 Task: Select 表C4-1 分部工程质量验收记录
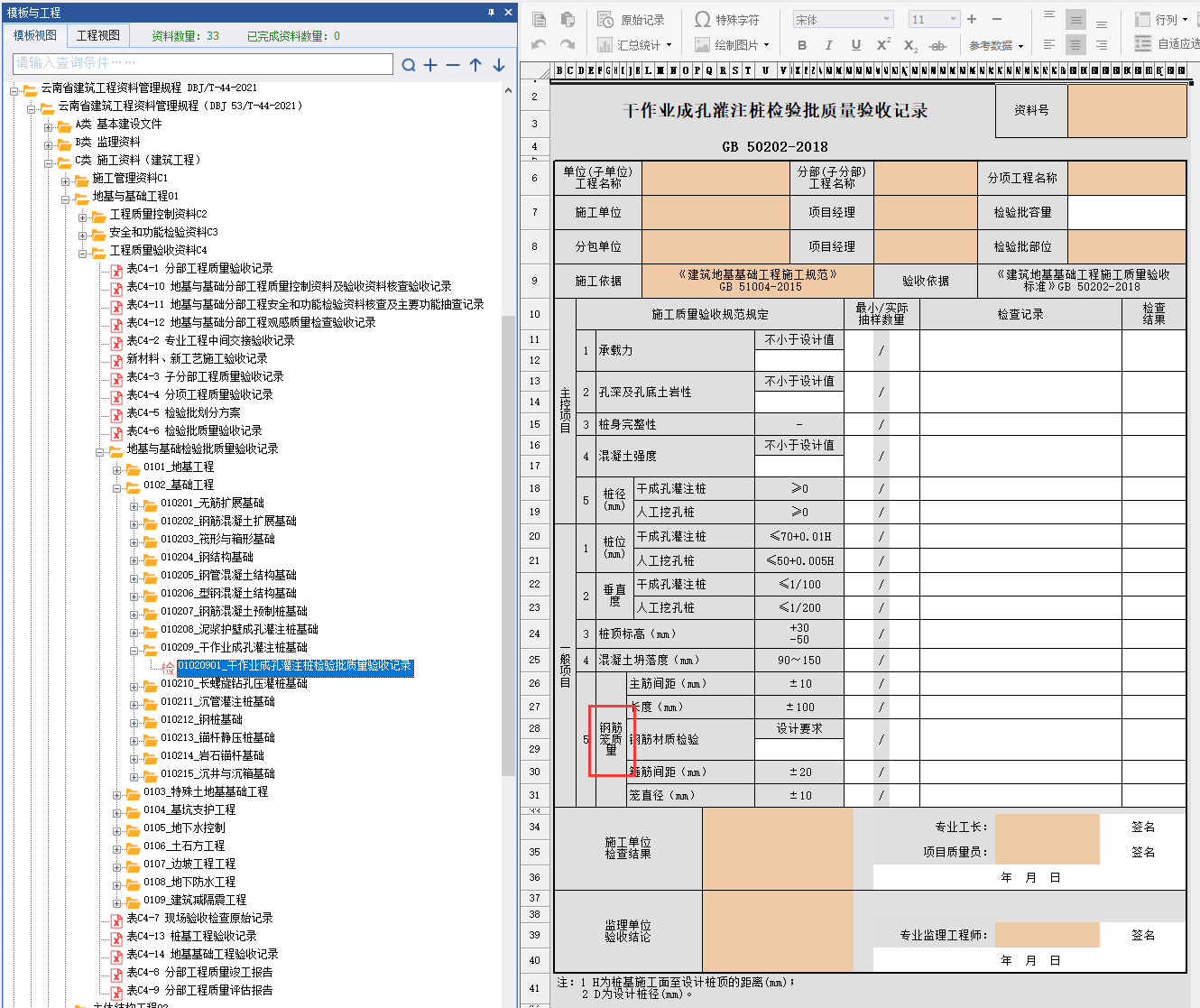tap(199, 268)
